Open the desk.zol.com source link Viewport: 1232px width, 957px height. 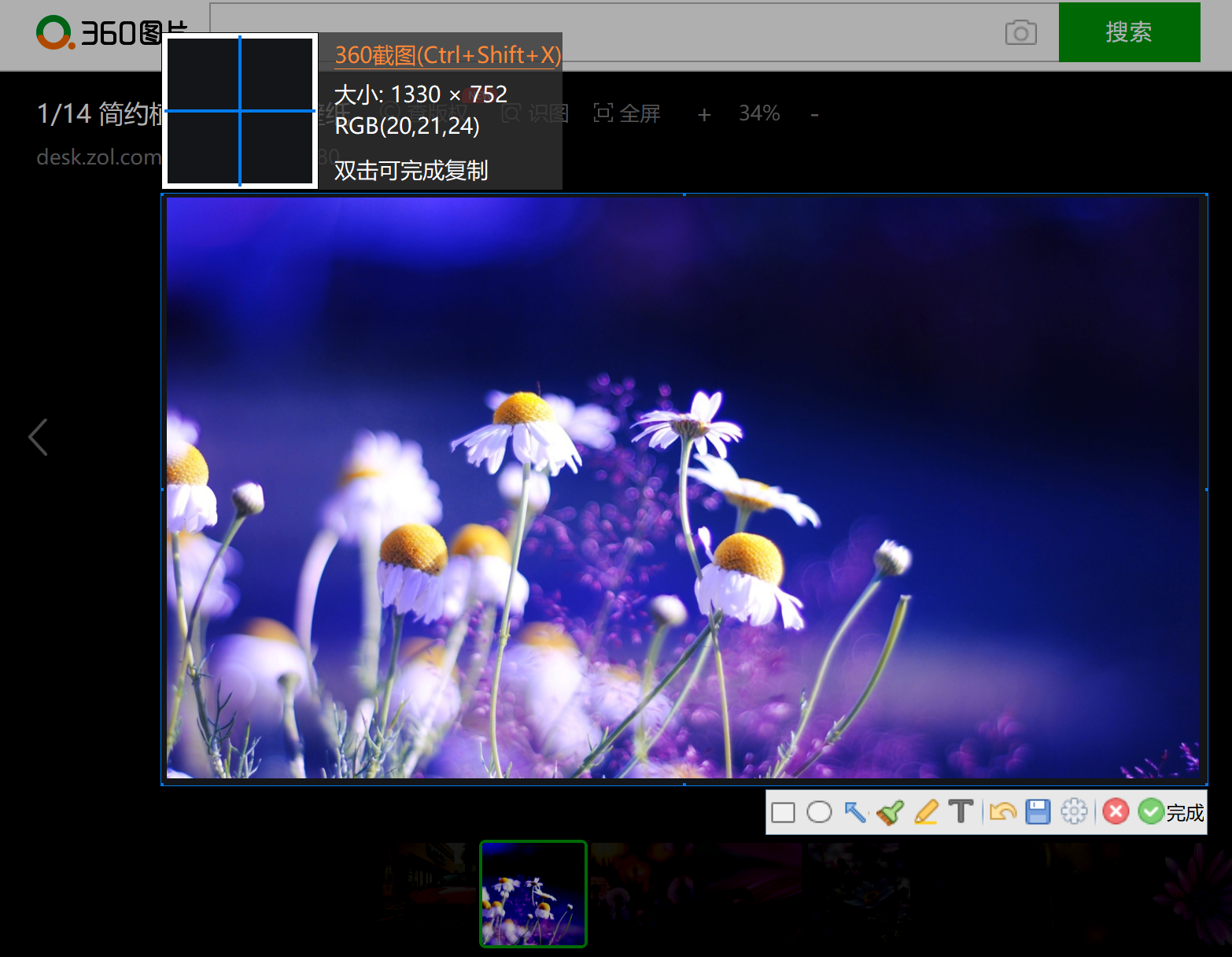98,157
